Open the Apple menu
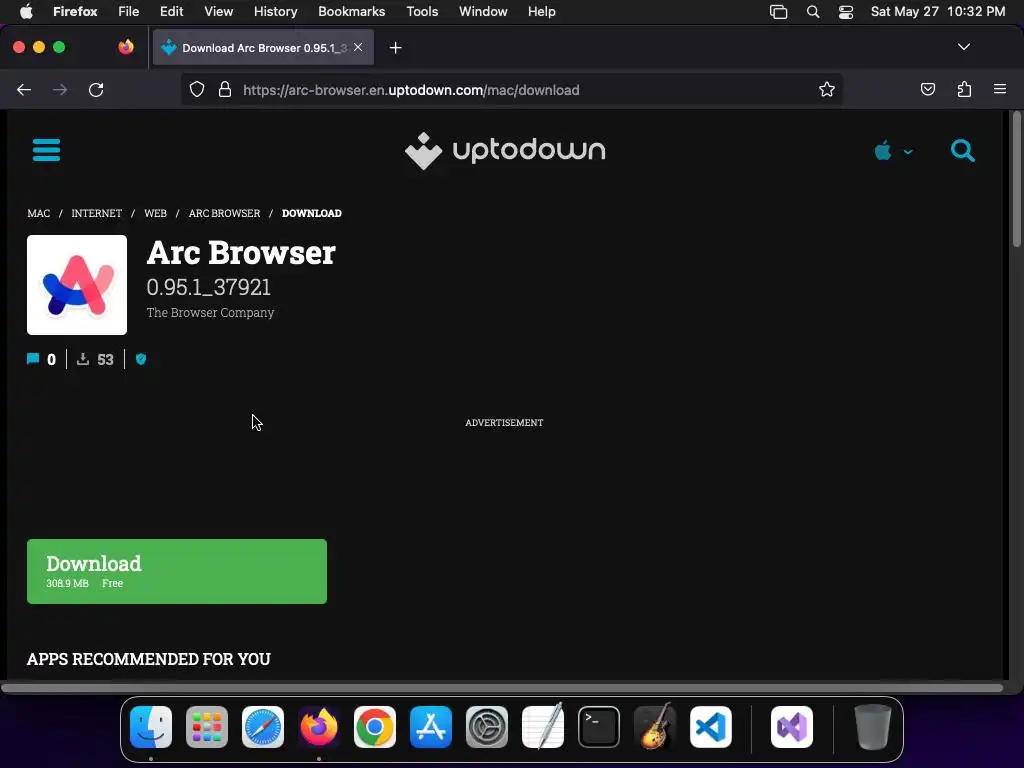1024x768 pixels. pyautogui.click(x=26, y=11)
